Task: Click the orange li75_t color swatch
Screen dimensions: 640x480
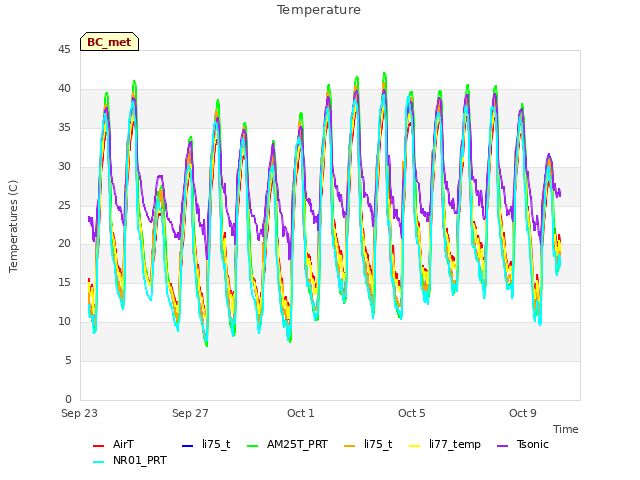Action: [350, 445]
